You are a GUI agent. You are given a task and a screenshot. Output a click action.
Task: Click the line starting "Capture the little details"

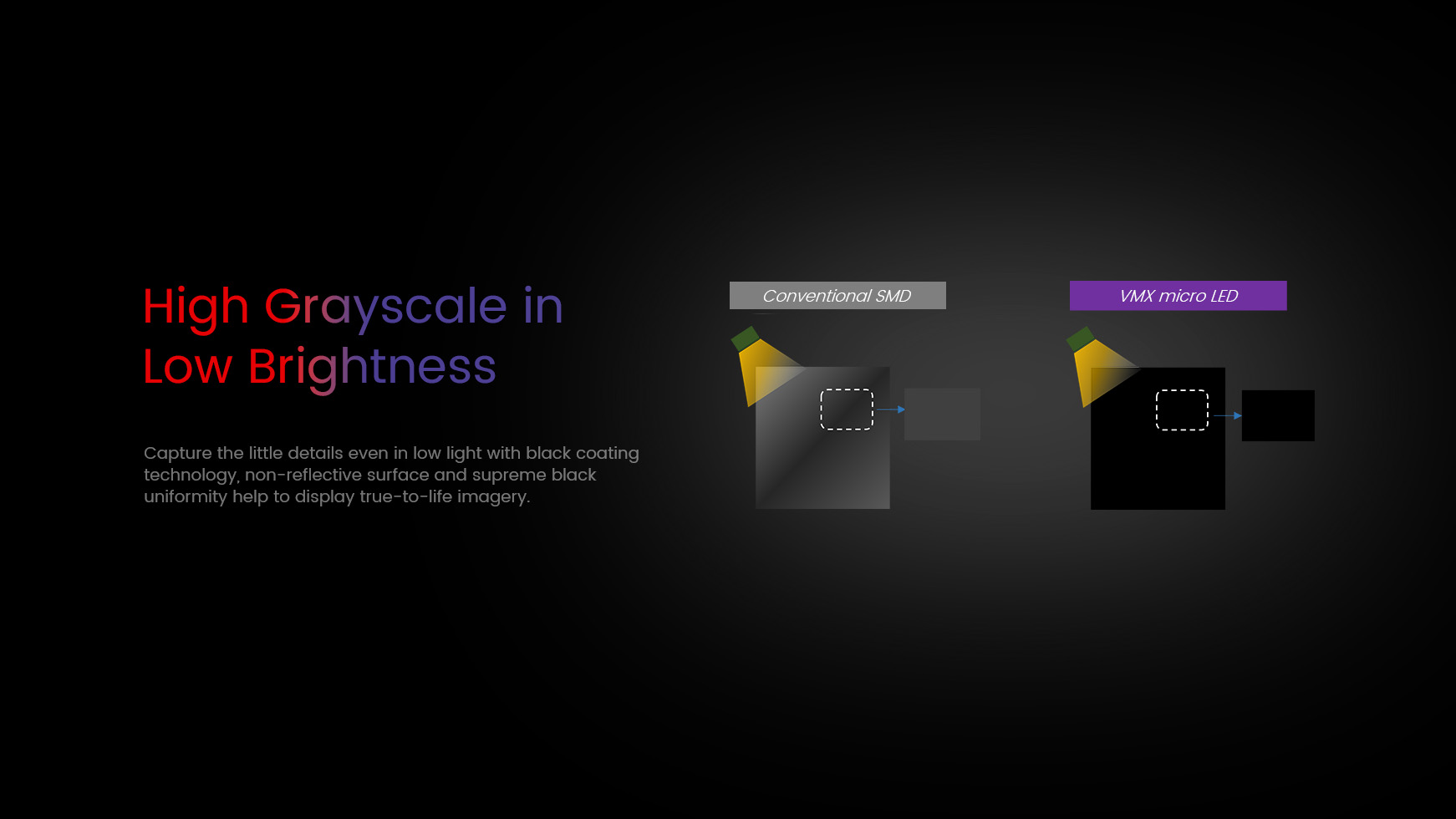(391, 453)
